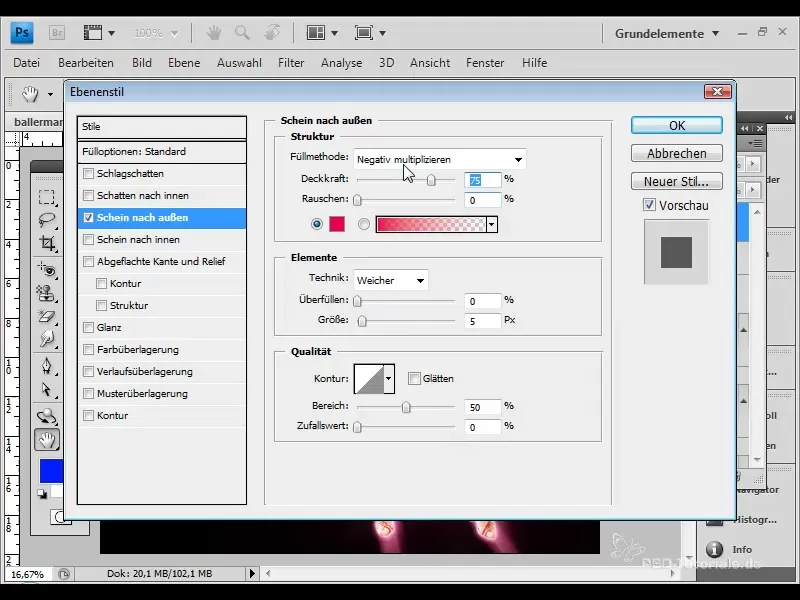Select Fülloptionen: Standard entry
Viewport: 800px width, 600px height.
162,152
